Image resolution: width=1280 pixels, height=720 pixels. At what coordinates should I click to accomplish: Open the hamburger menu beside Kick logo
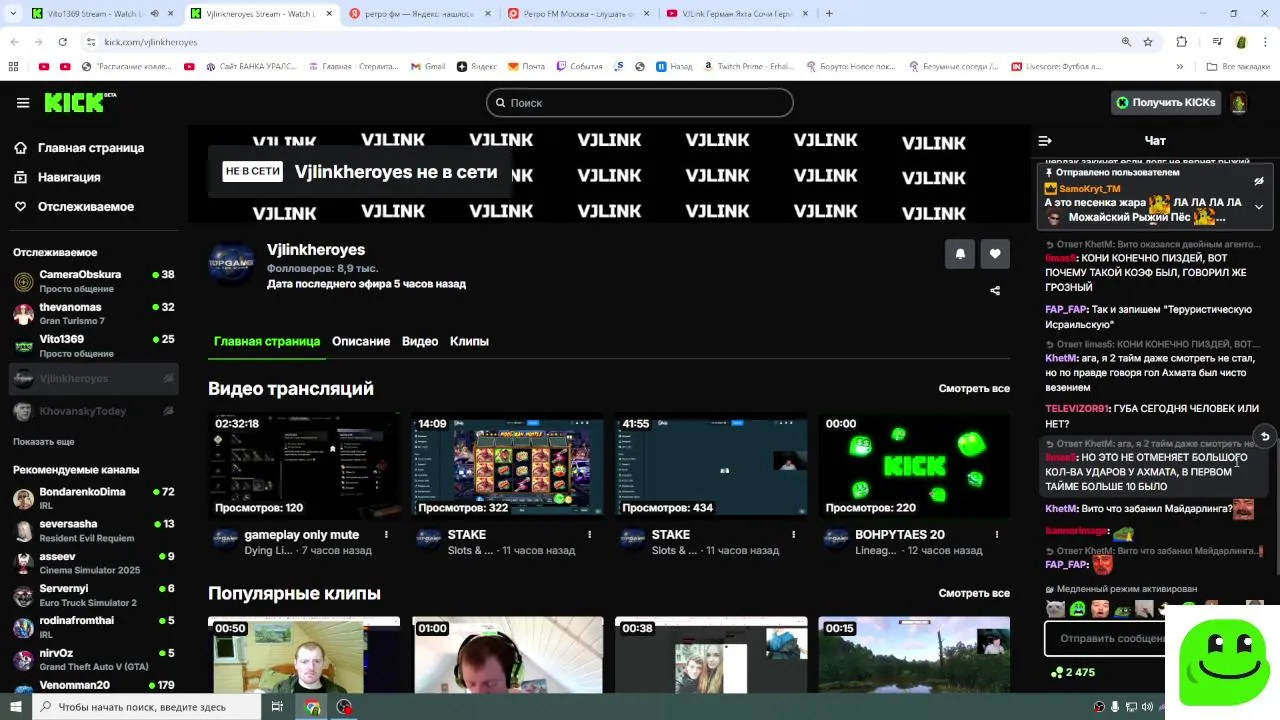[23, 103]
